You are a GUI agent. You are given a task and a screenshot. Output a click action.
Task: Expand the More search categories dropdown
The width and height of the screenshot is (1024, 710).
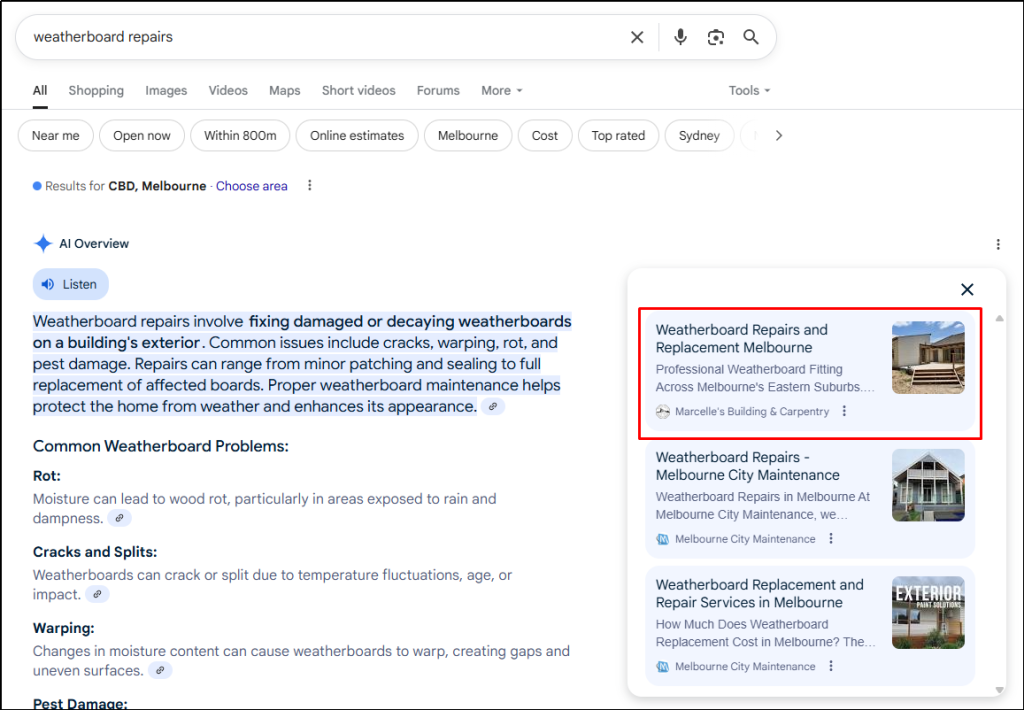(x=502, y=90)
